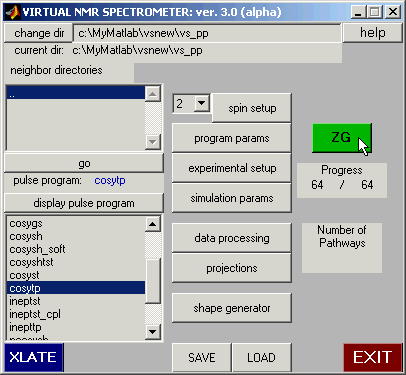
Task: Select cosysh in pulse program list
Action: coord(76,236)
